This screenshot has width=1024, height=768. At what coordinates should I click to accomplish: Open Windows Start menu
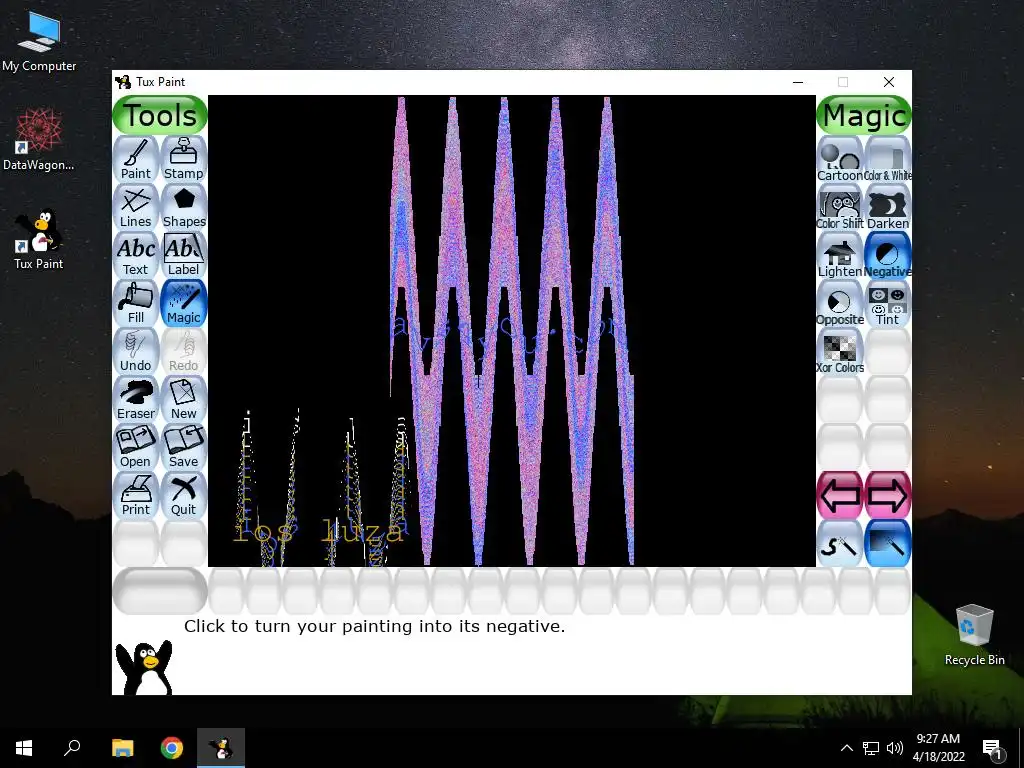click(x=24, y=748)
